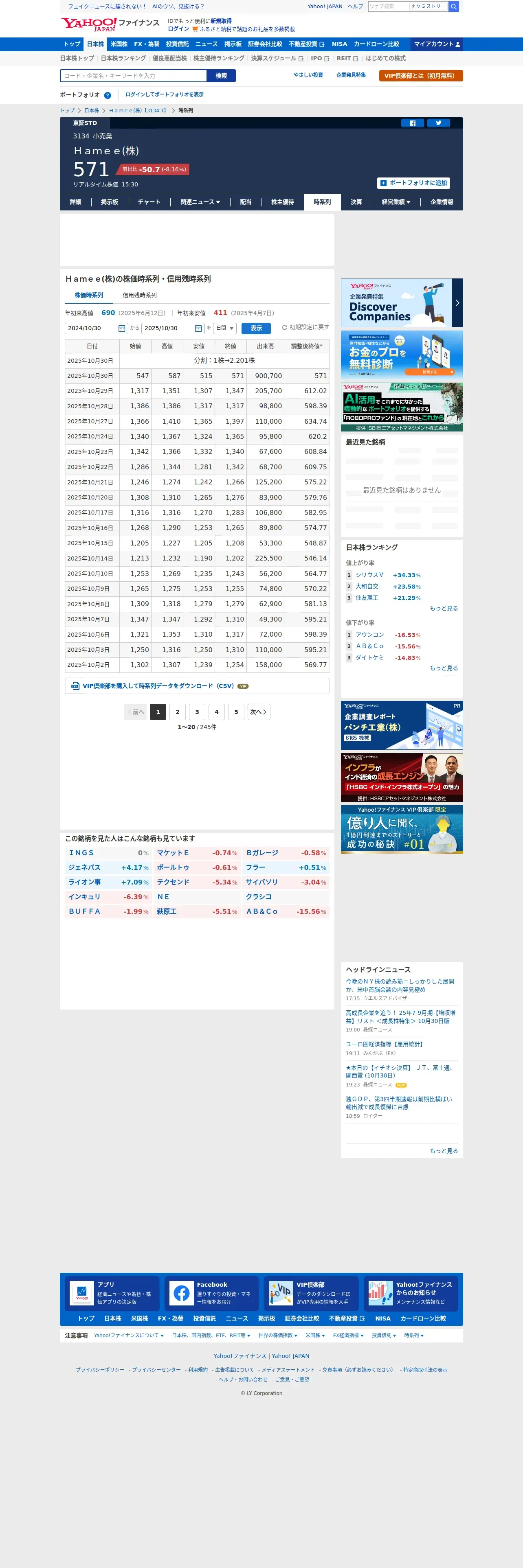Open パンチ工業 research report banner
Screen dimensions: 523x1568
(402, 725)
